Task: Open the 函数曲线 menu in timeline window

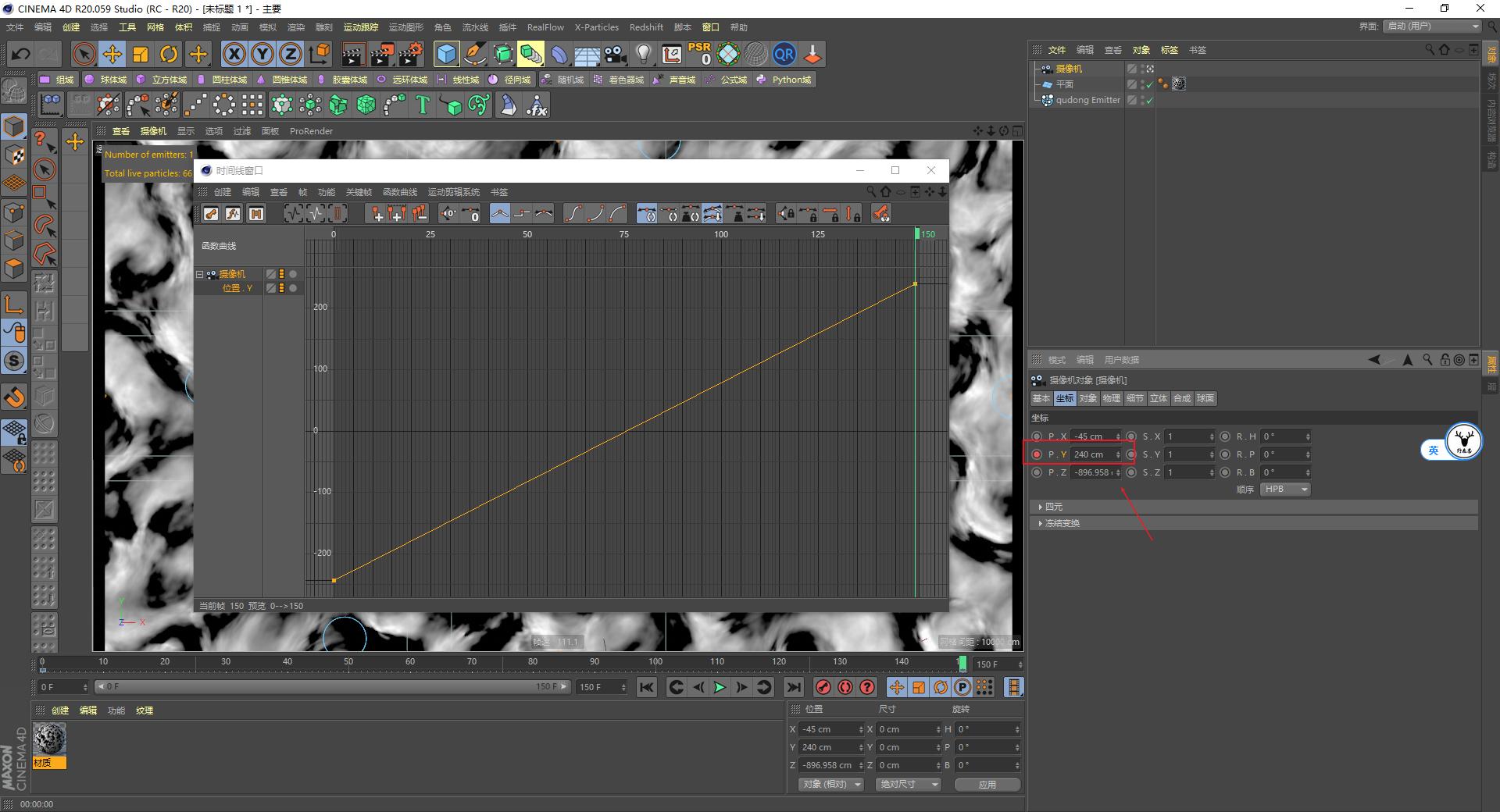Action: coord(399,192)
